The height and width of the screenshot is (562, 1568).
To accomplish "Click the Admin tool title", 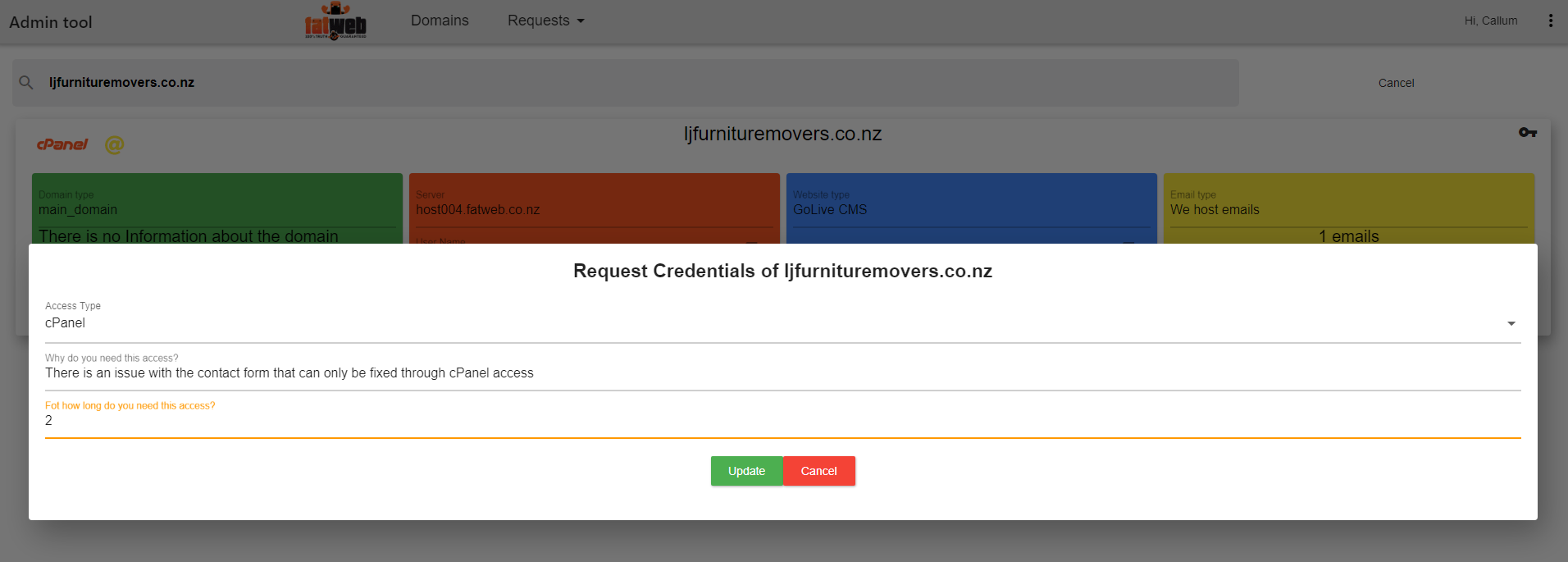I will point(51,22).
